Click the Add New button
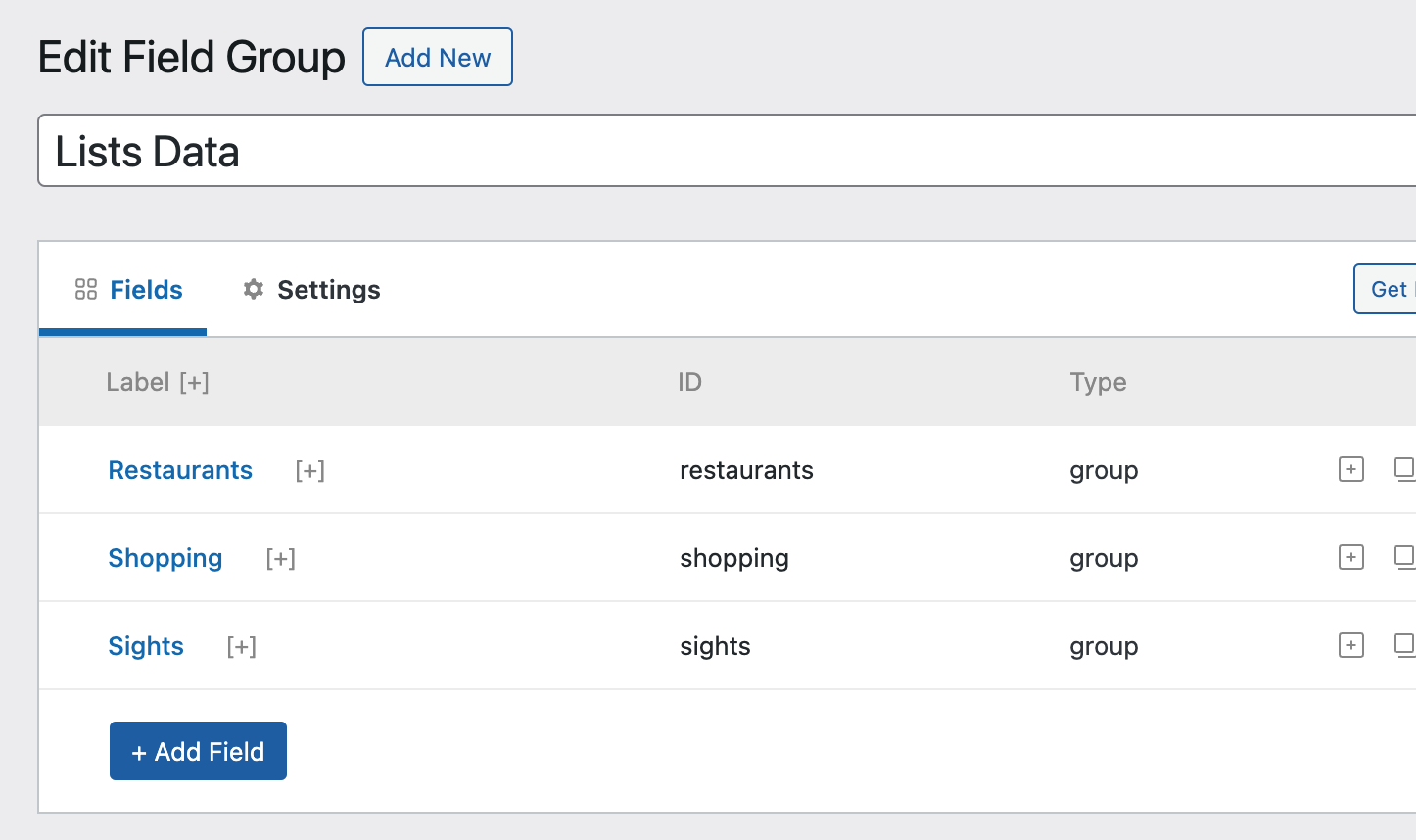 (438, 57)
